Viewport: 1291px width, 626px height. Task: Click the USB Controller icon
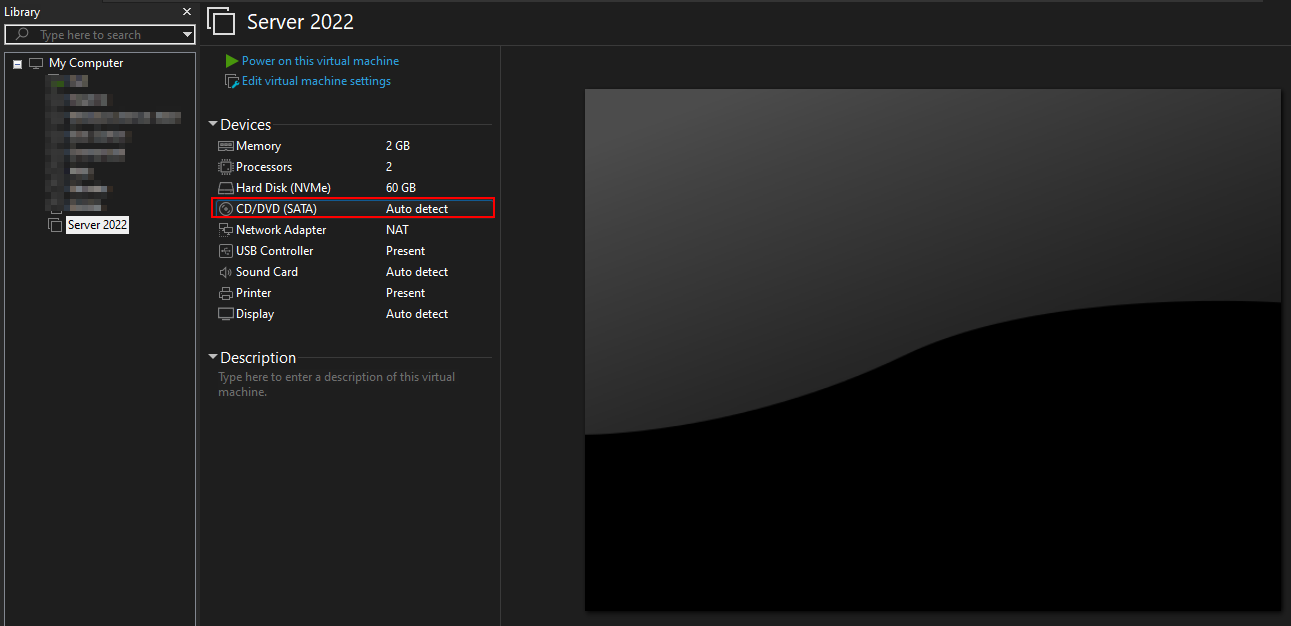click(x=226, y=251)
